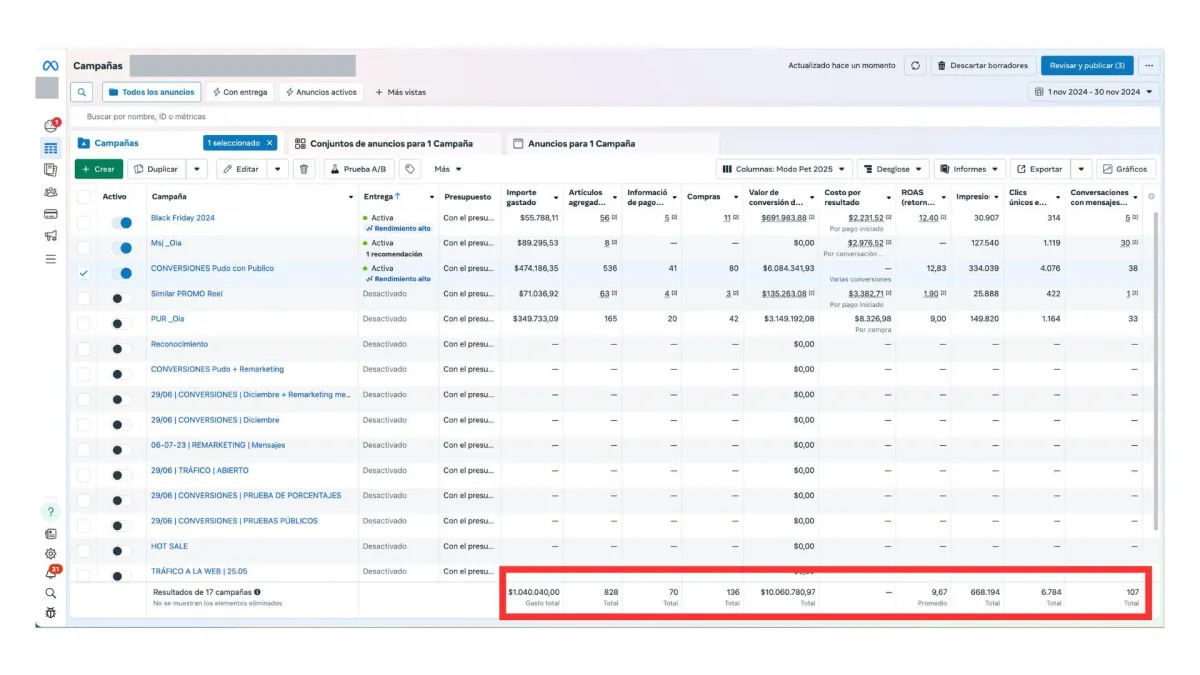Open the date range 1 nov - 30 nov dropdown
This screenshot has height=675, width=1200.
pos(1094,92)
